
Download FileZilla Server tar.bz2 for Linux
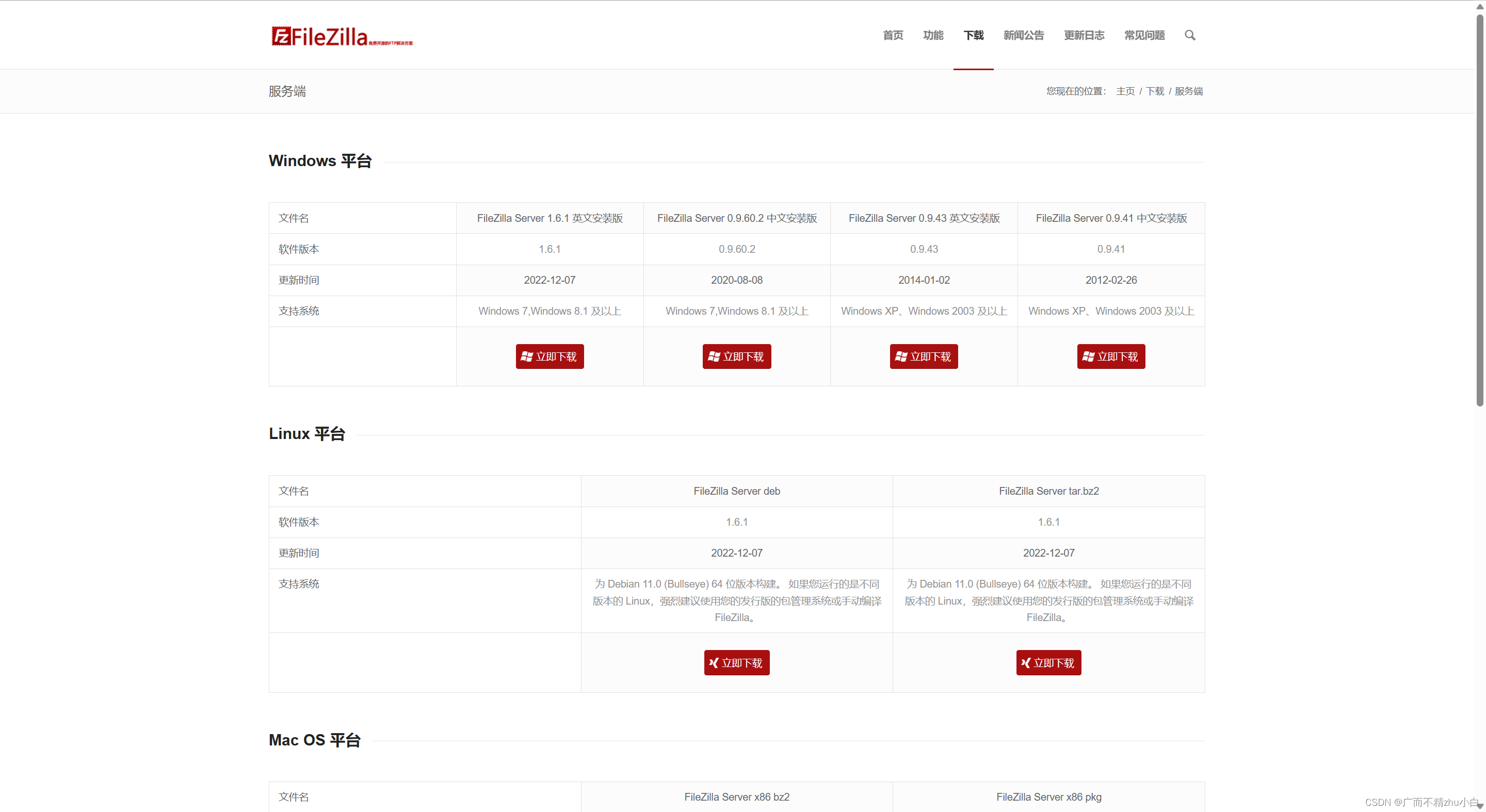pos(1049,662)
